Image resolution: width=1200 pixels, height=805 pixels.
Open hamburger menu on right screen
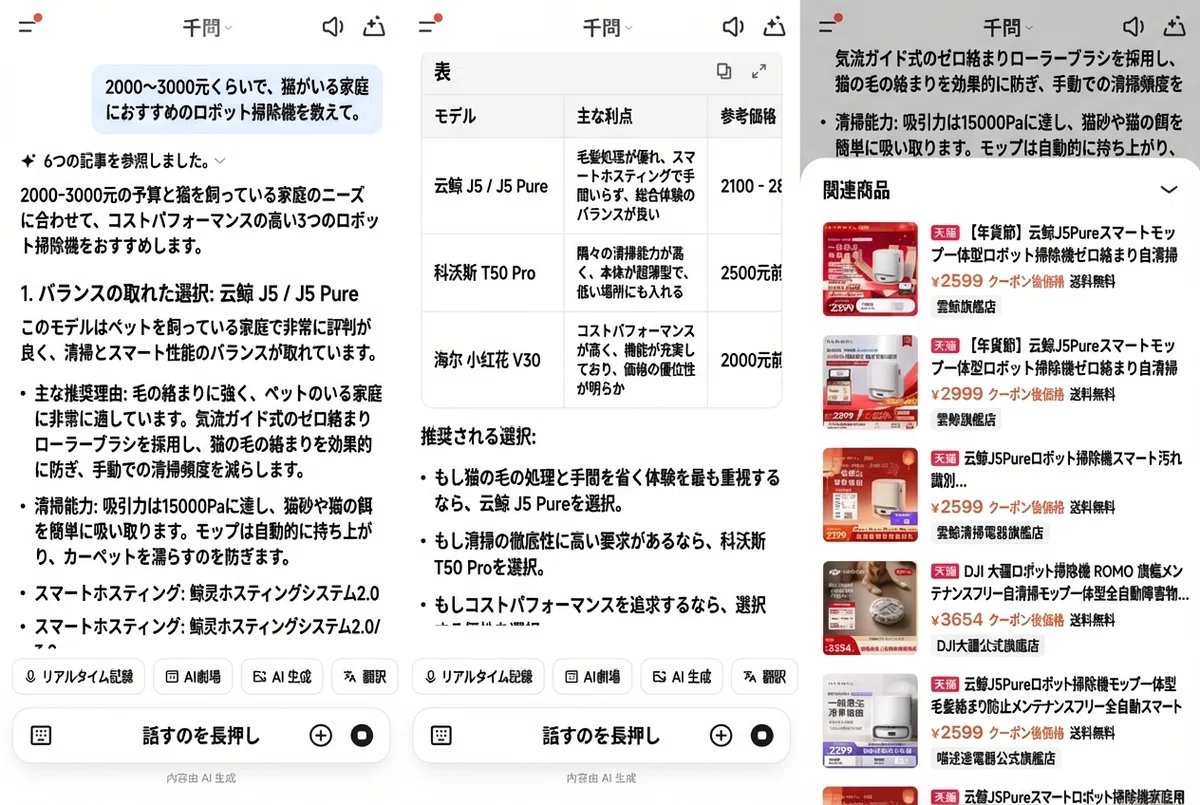click(x=829, y=26)
